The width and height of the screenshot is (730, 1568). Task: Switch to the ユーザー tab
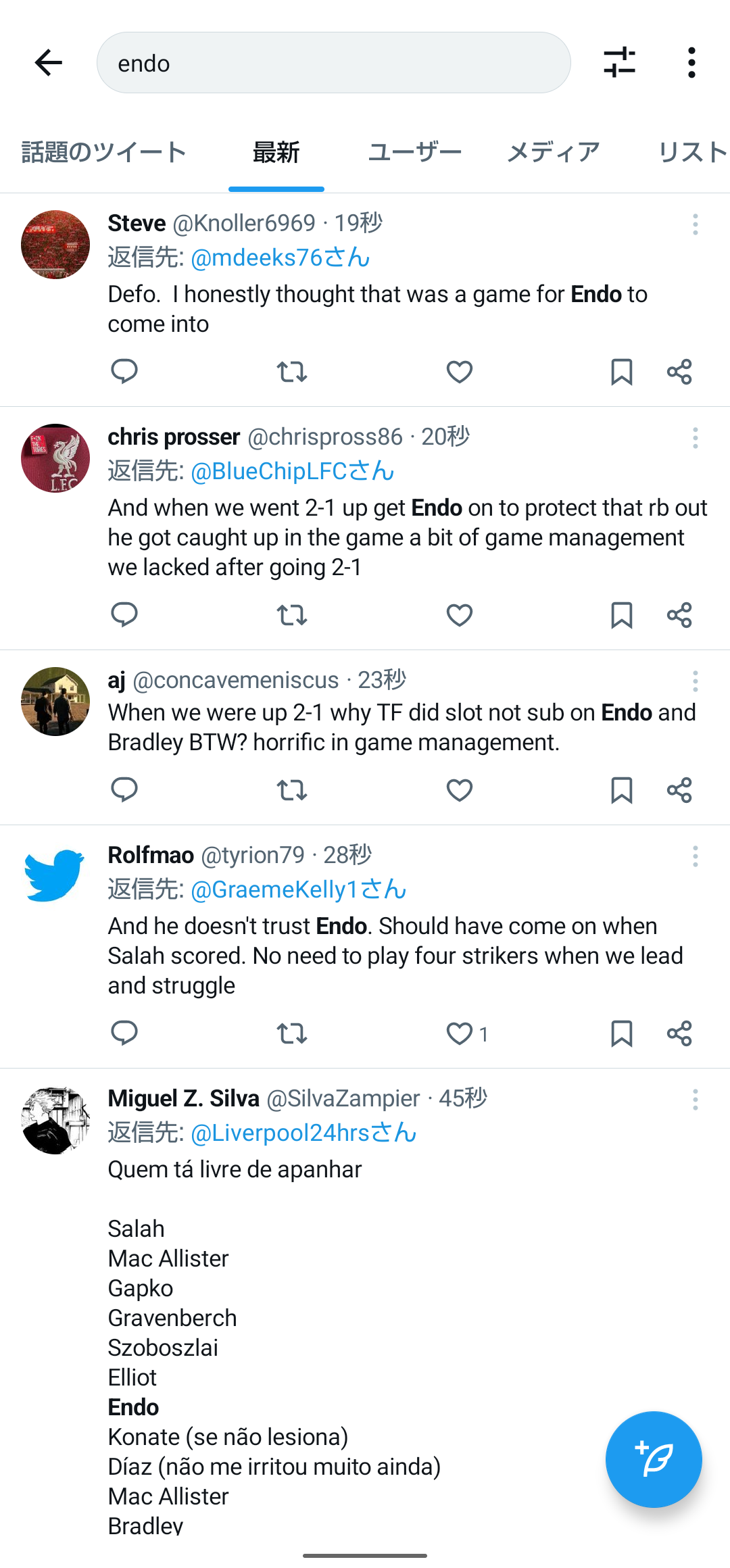coord(414,152)
